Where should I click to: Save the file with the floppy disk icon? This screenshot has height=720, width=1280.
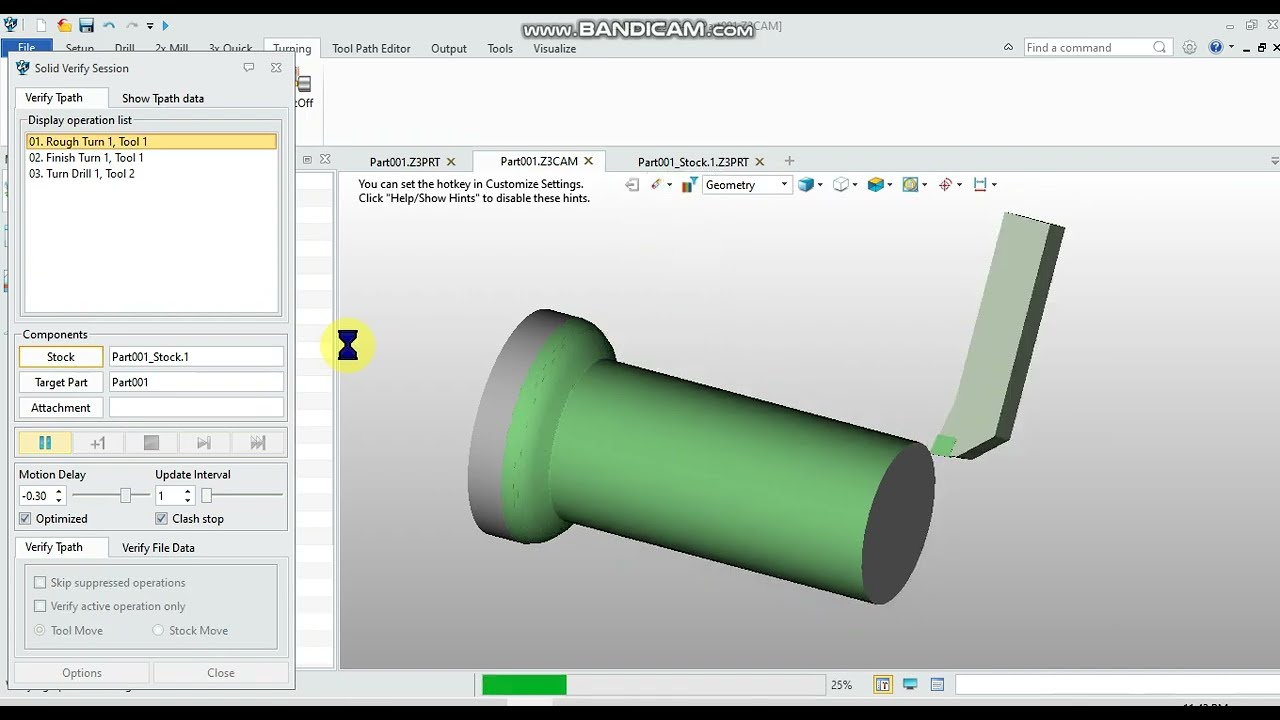(x=87, y=25)
